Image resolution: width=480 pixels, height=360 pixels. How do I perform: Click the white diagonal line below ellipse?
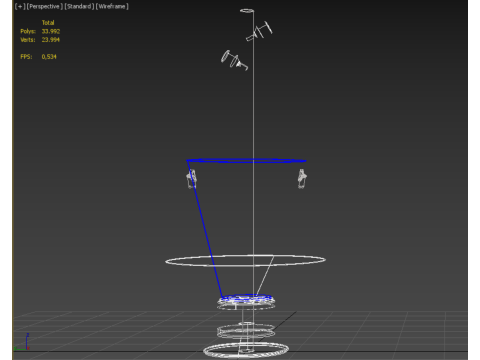[x=265, y=275]
